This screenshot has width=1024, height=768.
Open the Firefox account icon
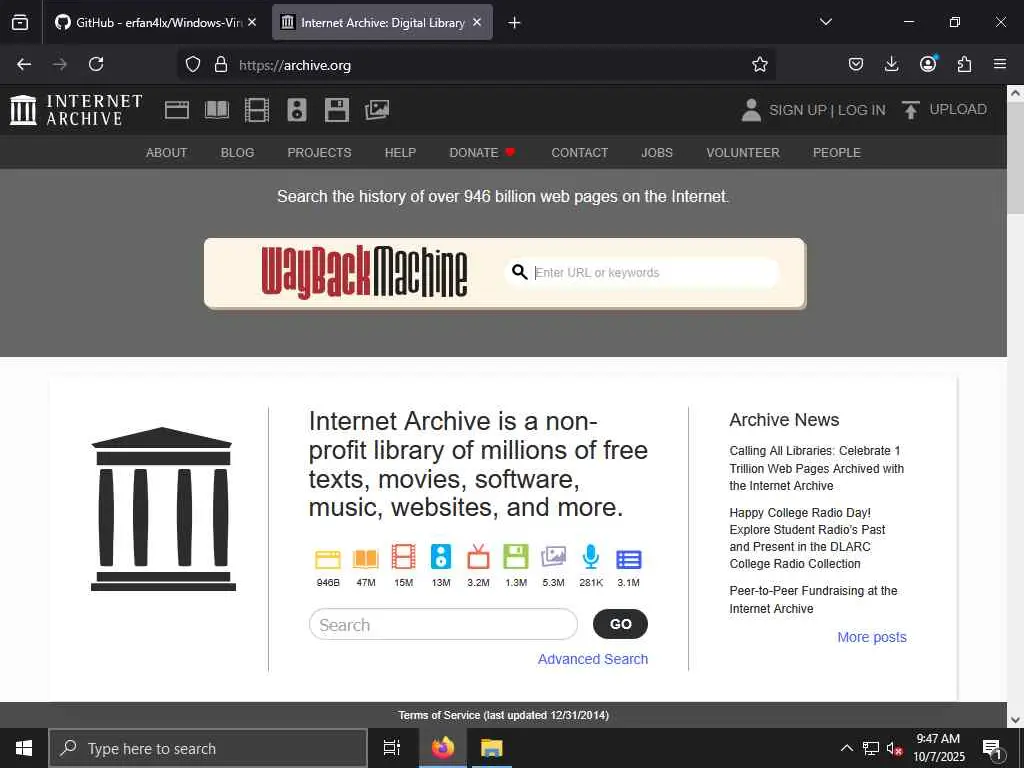[x=928, y=64]
